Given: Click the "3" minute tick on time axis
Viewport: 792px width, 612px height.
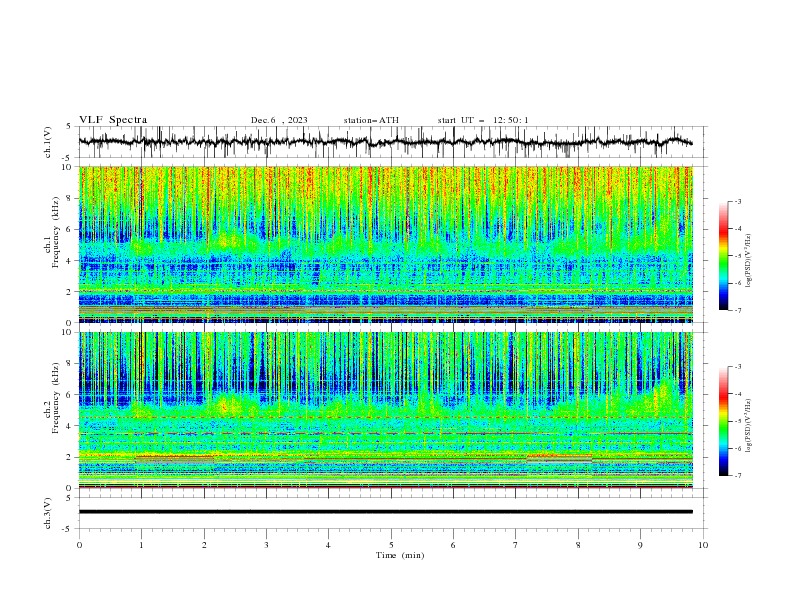Looking at the screenshot, I should (266, 545).
